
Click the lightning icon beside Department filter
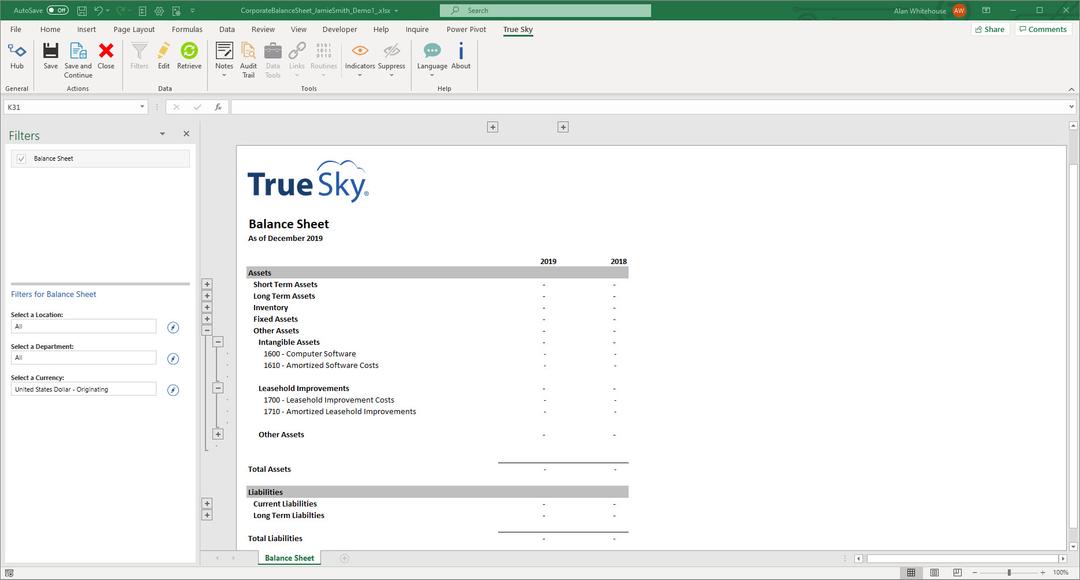pos(173,359)
